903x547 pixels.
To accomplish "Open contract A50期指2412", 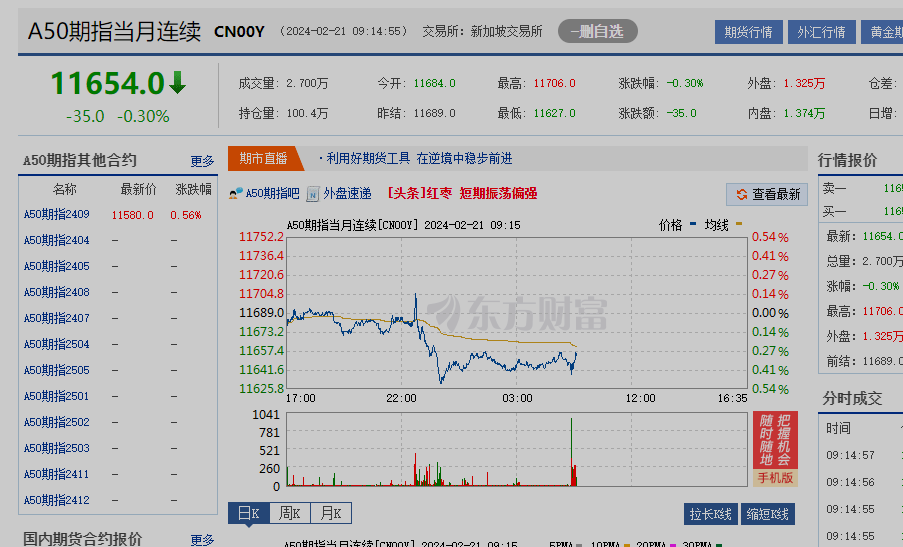I will point(56,500).
